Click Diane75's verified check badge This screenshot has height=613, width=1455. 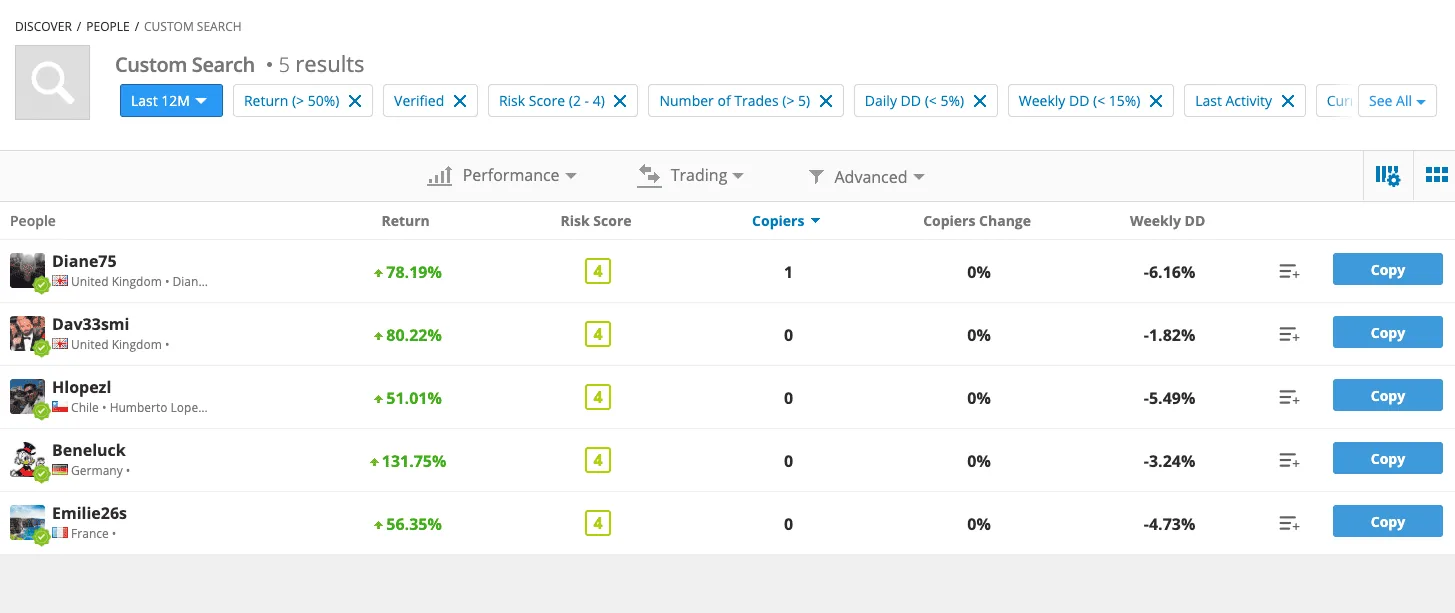coord(41,285)
